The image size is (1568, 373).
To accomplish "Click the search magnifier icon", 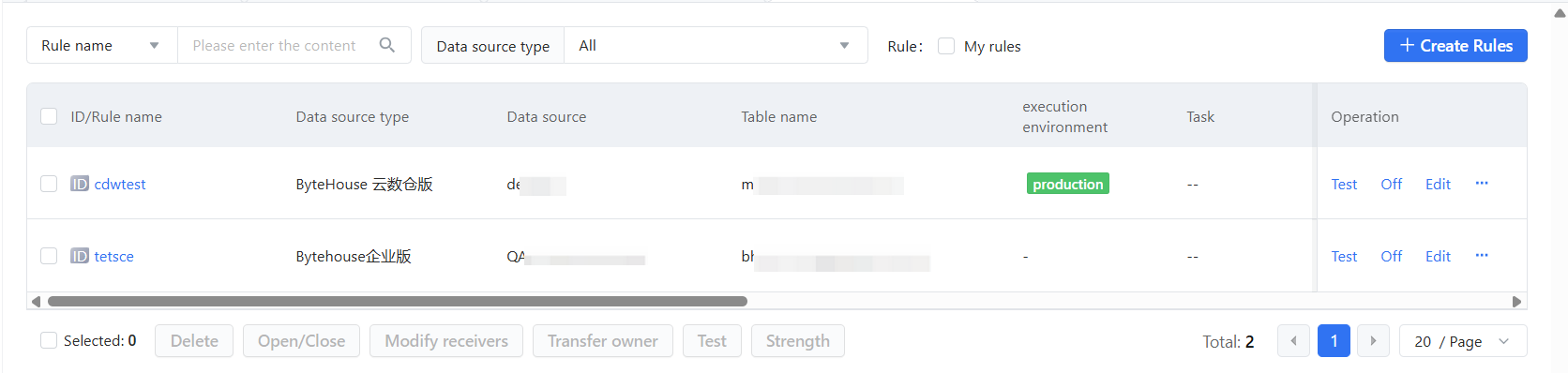I will 386,45.
